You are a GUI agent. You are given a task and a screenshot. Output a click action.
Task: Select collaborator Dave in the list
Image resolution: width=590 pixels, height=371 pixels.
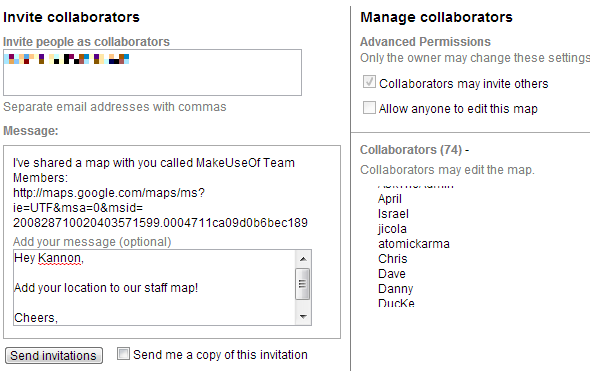[x=392, y=274]
